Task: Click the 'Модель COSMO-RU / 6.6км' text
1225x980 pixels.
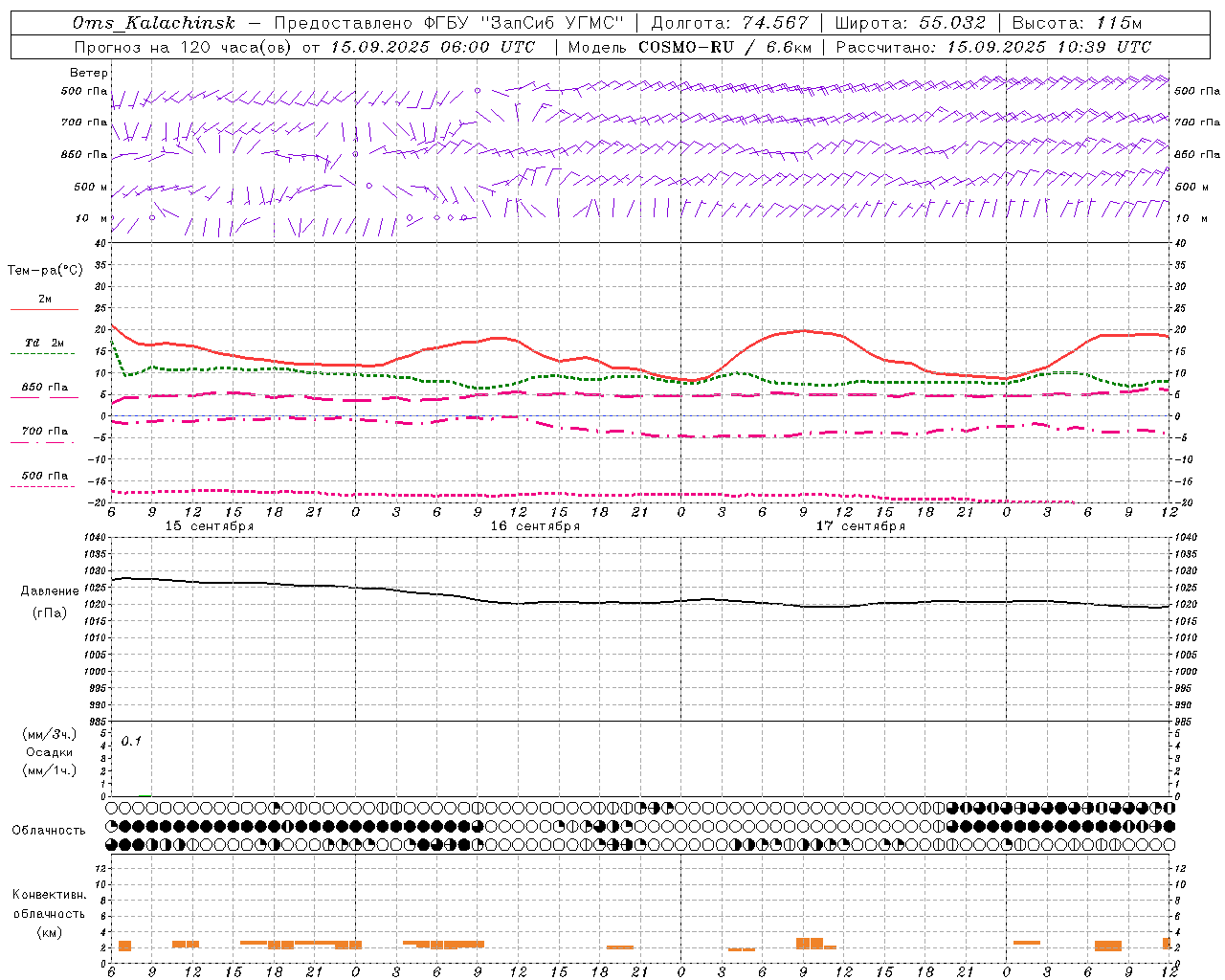Action: (689, 47)
